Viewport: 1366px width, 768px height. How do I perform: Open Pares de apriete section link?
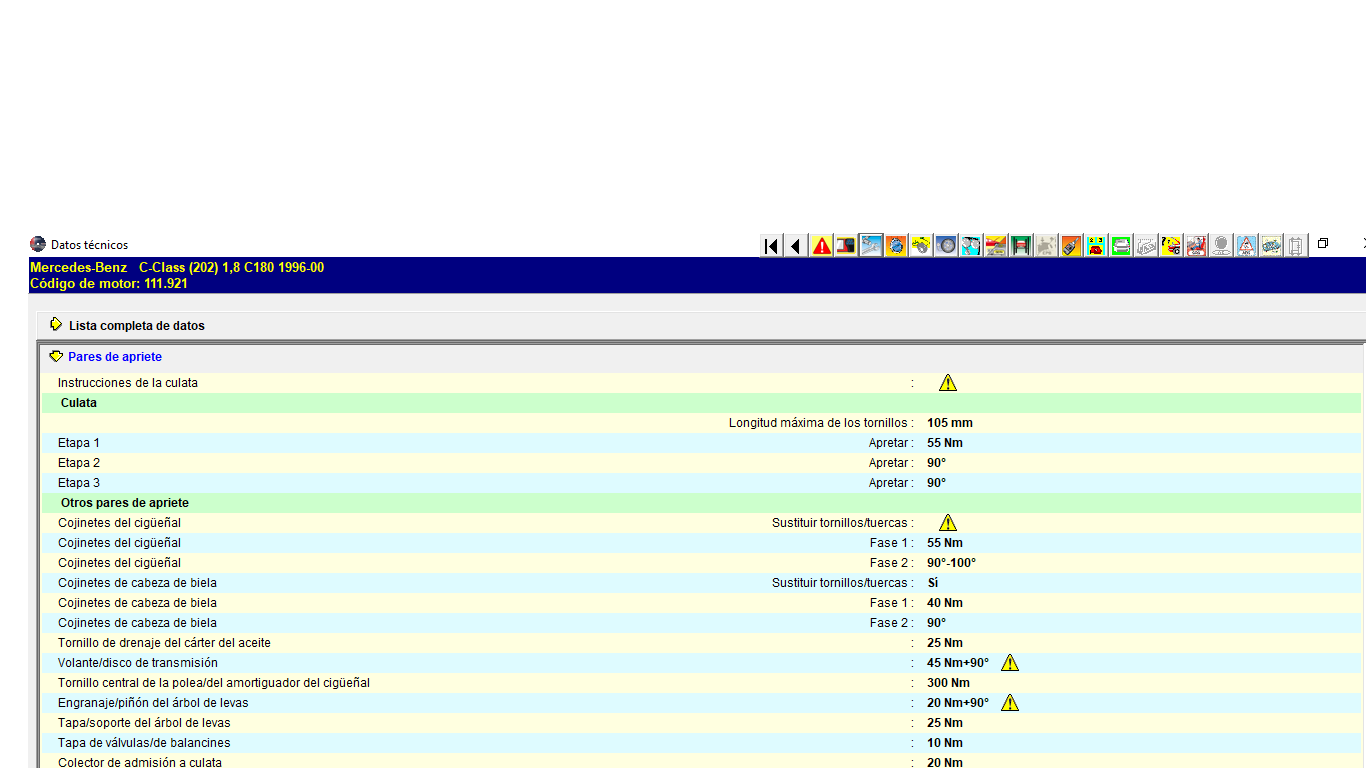click(115, 357)
